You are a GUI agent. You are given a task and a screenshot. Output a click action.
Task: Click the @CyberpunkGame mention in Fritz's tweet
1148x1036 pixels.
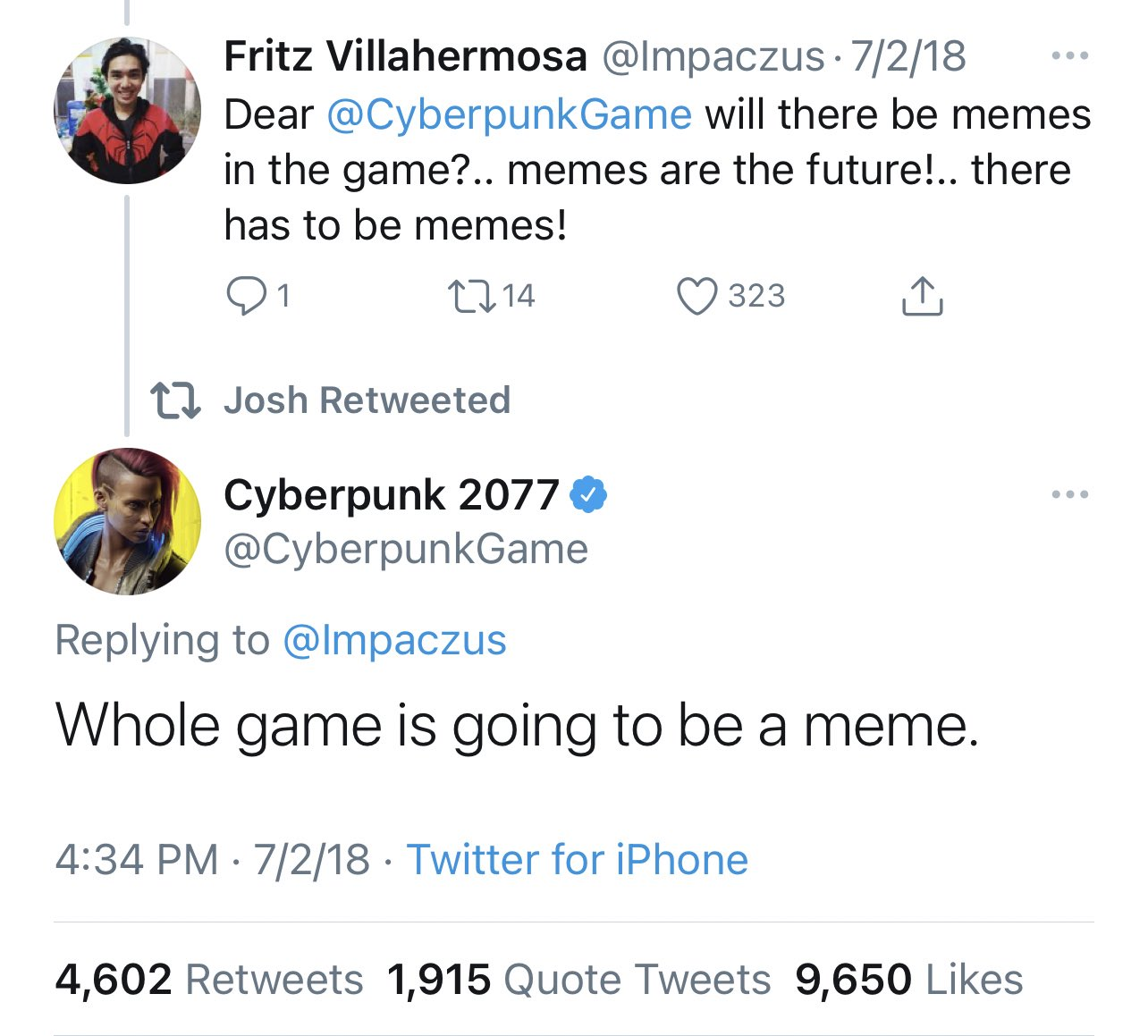point(509,114)
